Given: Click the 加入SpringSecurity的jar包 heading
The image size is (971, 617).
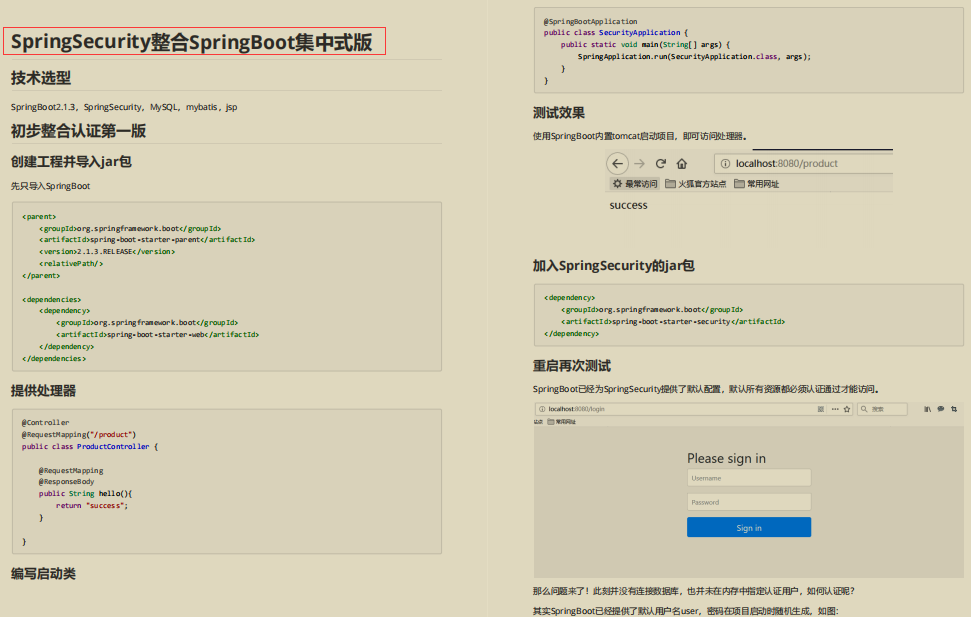Looking at the screenshot, I should pyautogui.click(x=614, y=266).
